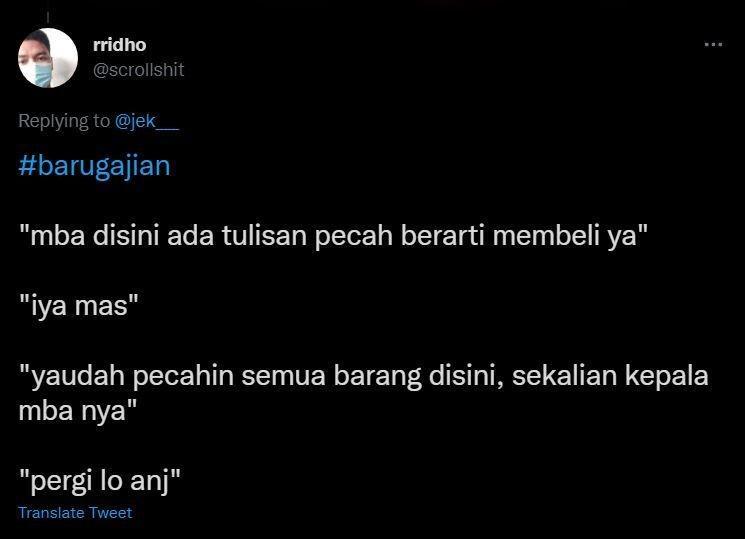
Task: Click Translate Tweet
Action: pos(75,512)
